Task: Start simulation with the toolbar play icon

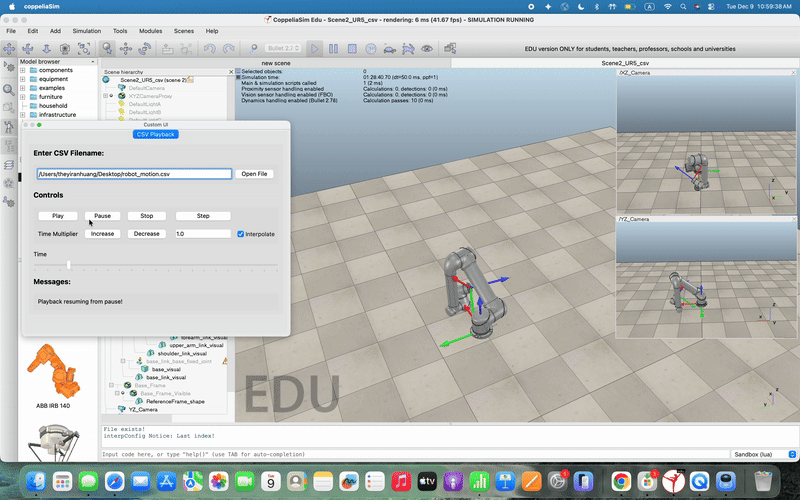Action: pyautogui.click(x=314, y=48)
